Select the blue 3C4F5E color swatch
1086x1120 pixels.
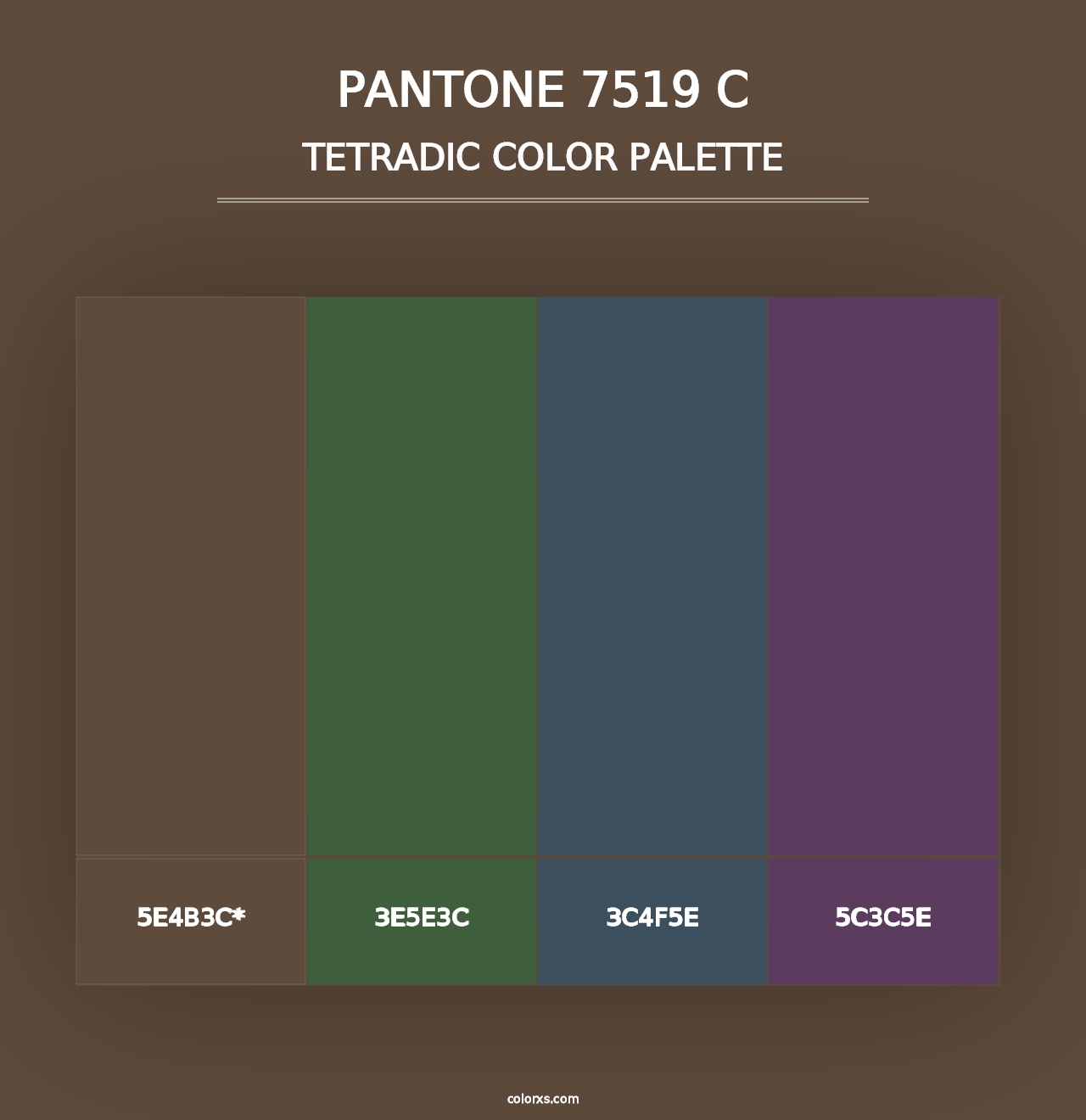coord(652,576)
